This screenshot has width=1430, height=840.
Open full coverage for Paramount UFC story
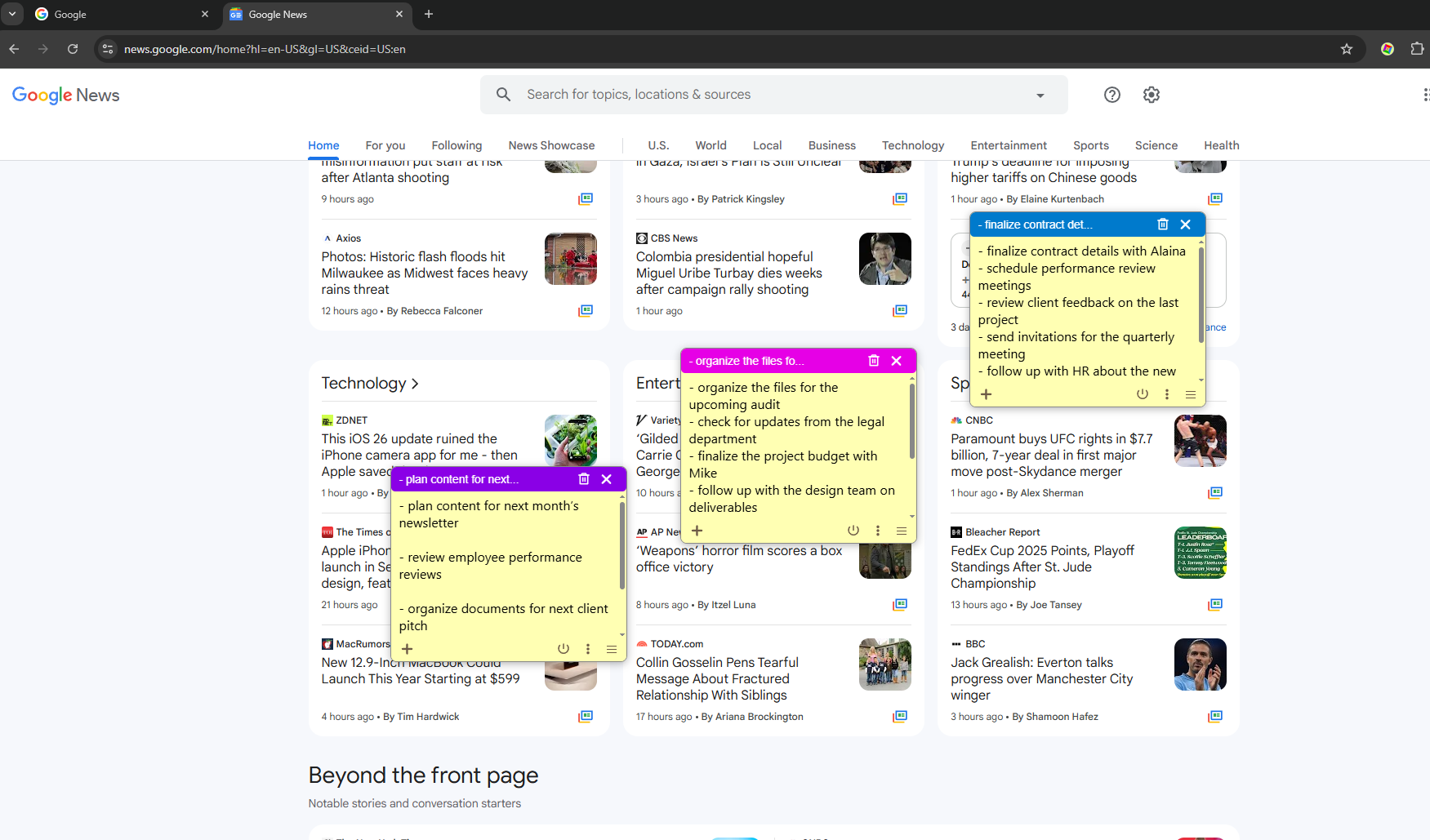[x=1215, y=493]
